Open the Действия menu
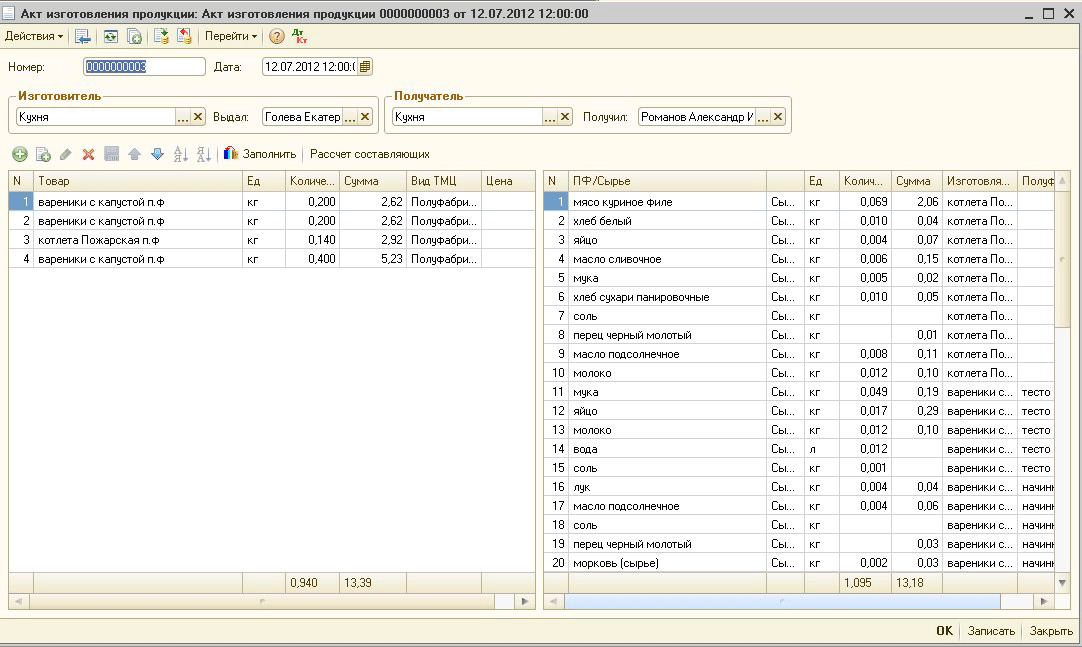This screenshot has width=1082, height=647. coord(34,36)
